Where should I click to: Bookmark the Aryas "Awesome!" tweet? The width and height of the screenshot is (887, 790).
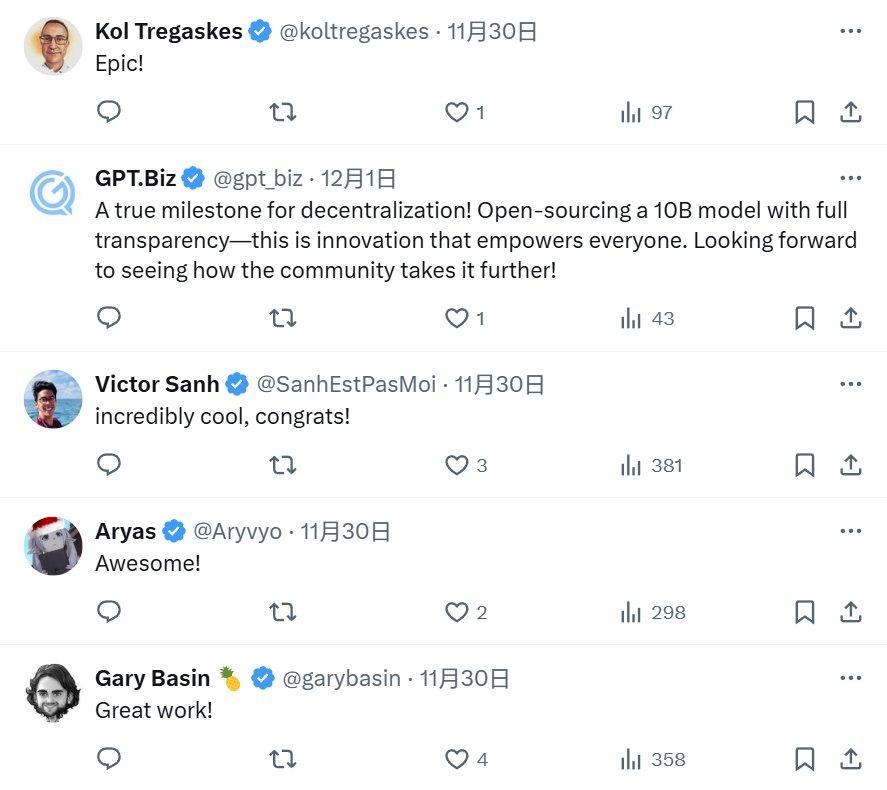[804, 612]
